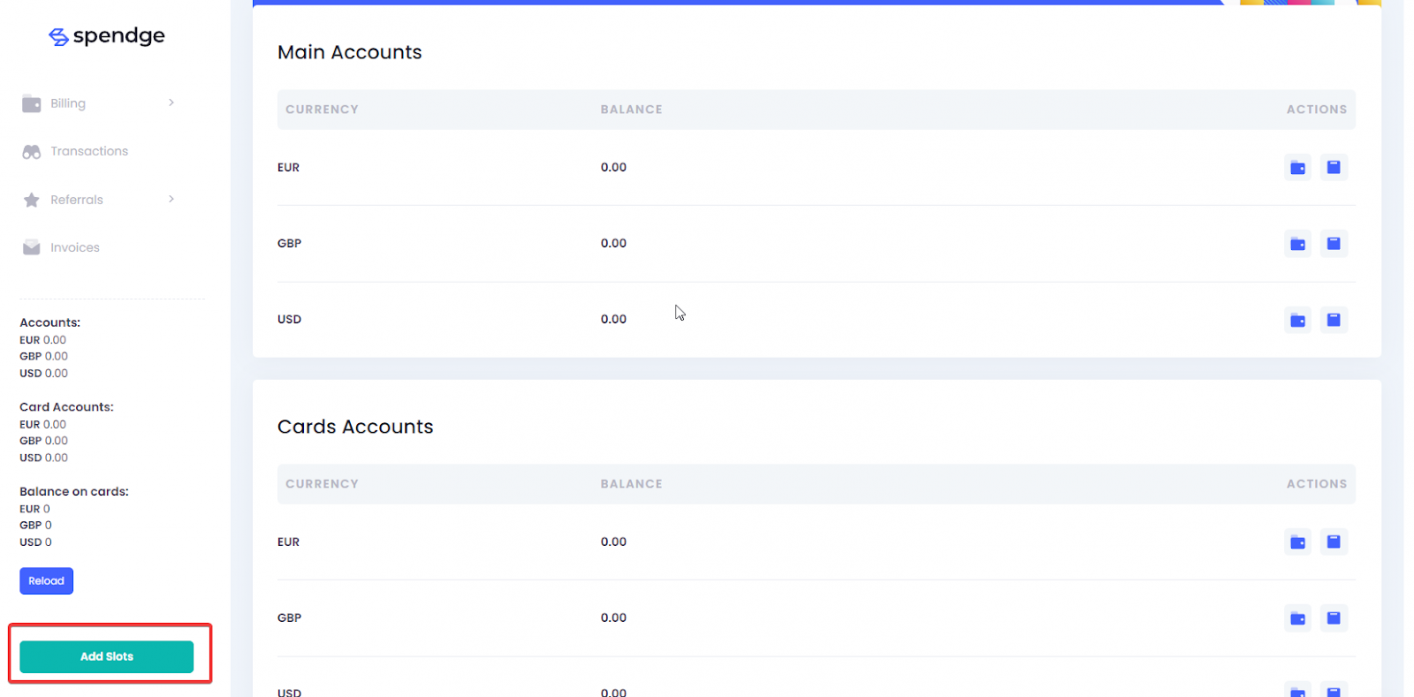The height and width of the screenshot is (697, 1414).
Task: Click the ACTIONS column header in Main Accounts
Action: [1317, 110]
